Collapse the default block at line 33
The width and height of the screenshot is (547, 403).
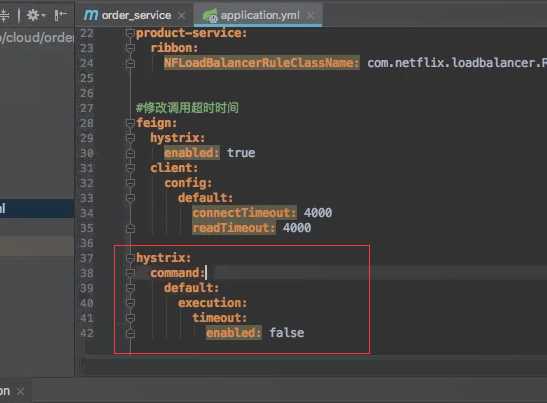[130, 198]
